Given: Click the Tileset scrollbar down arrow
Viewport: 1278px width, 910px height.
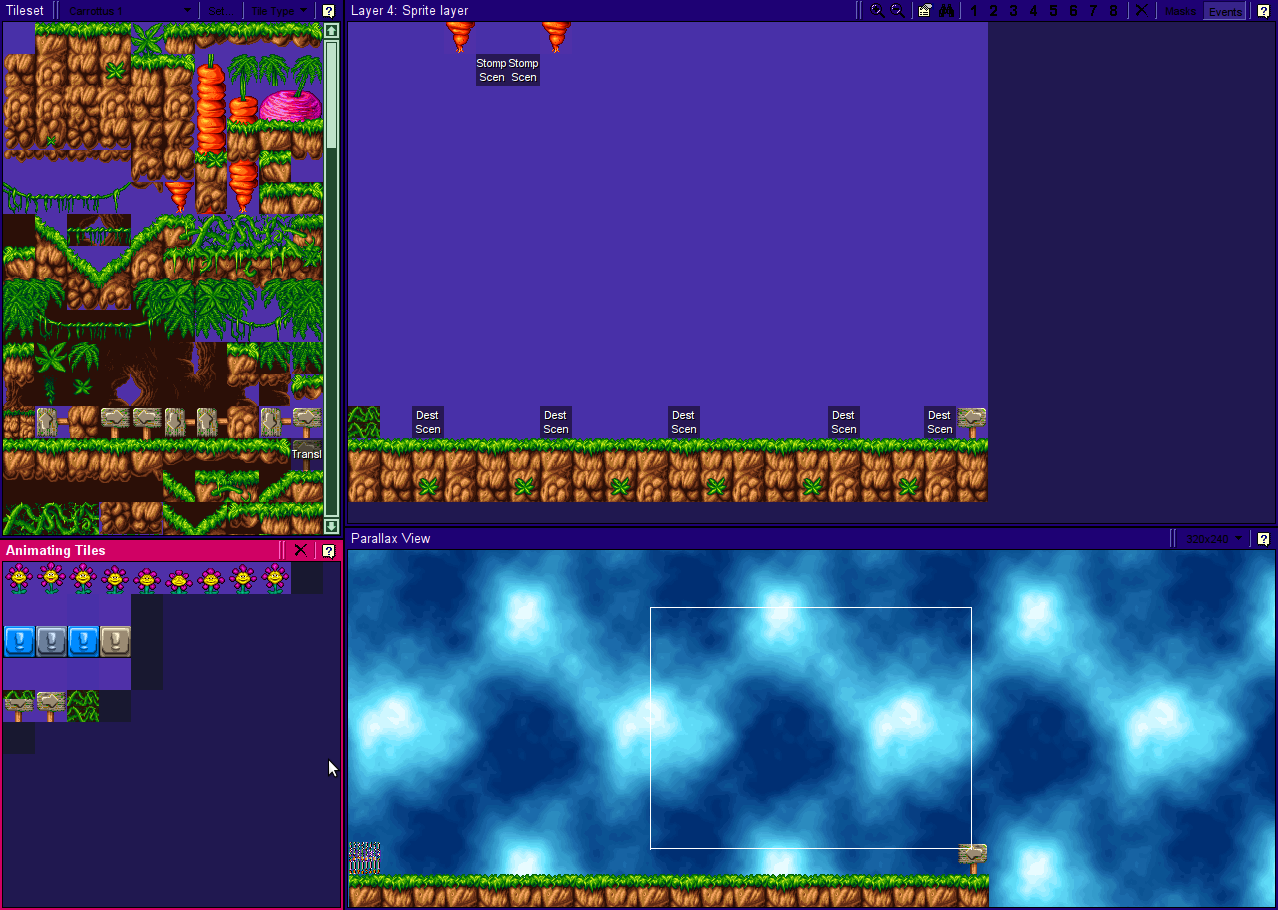Looking at the screenshot, I should coord(332,526).
